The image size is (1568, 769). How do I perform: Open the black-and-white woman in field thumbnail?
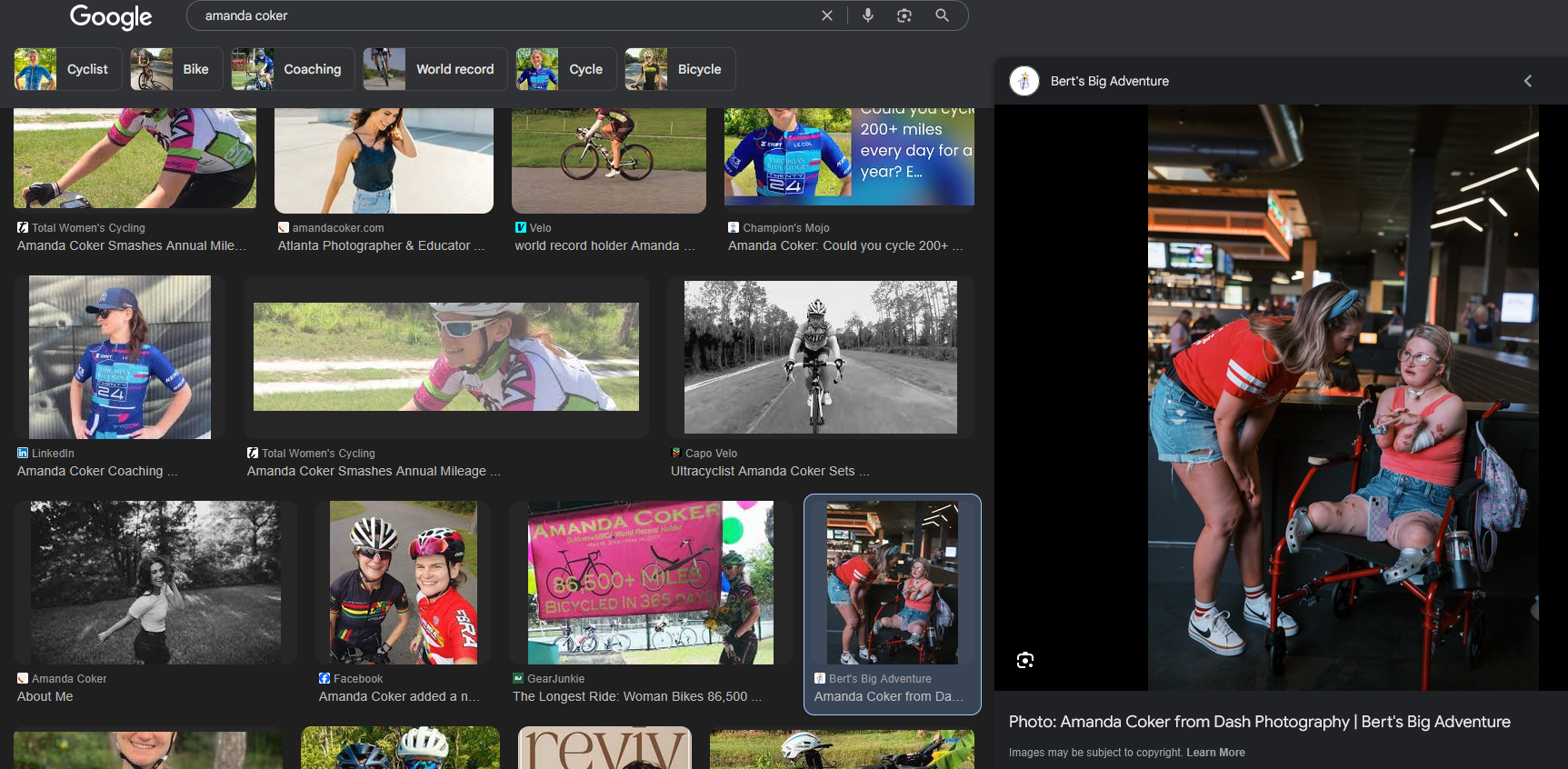pos(155,583)
